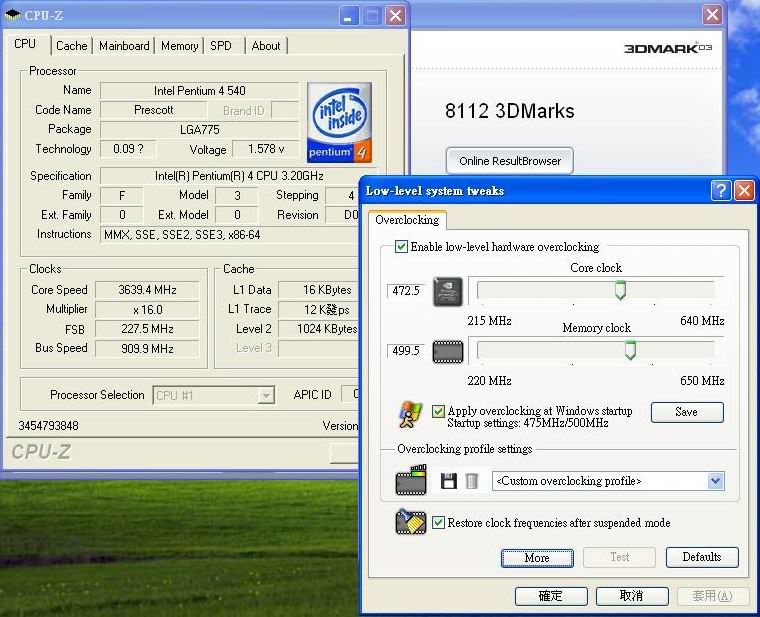This screenshot has width=760, height=617.
Task: Click the Level 2 value 1024 KBytes
Action: (320, 329)
